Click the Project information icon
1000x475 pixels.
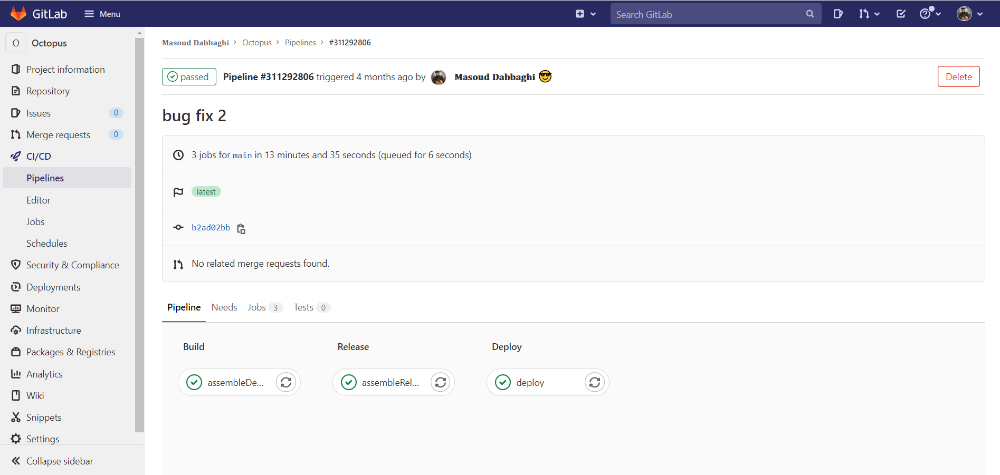pos(16,69)
